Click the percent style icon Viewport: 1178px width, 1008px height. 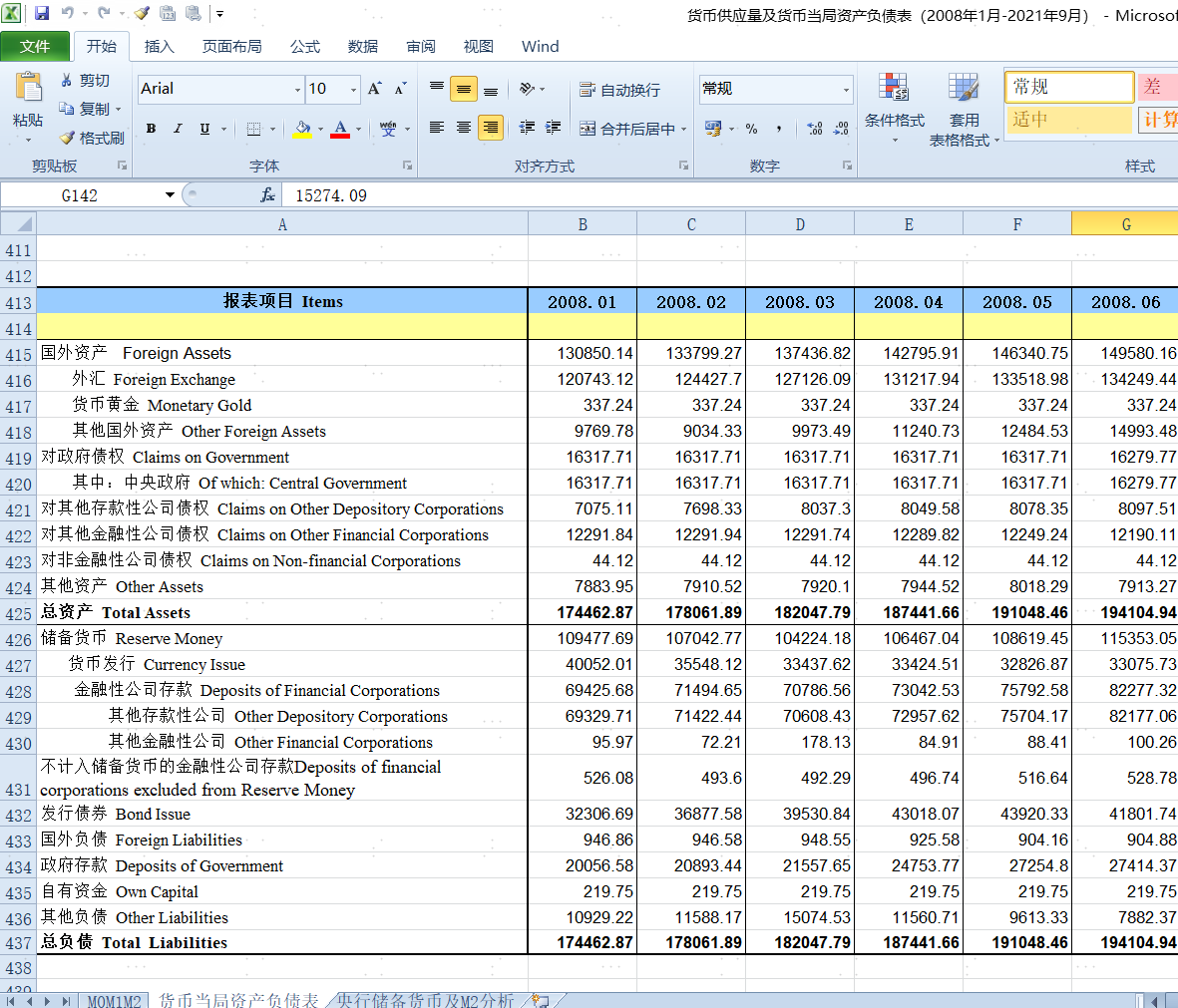point(751,129)
